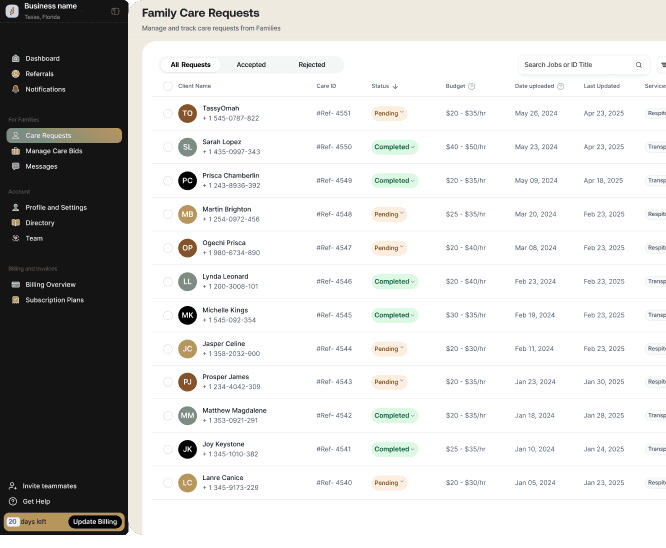
Task: Select Prosper James row checkbox
Action: pos(168,382)
